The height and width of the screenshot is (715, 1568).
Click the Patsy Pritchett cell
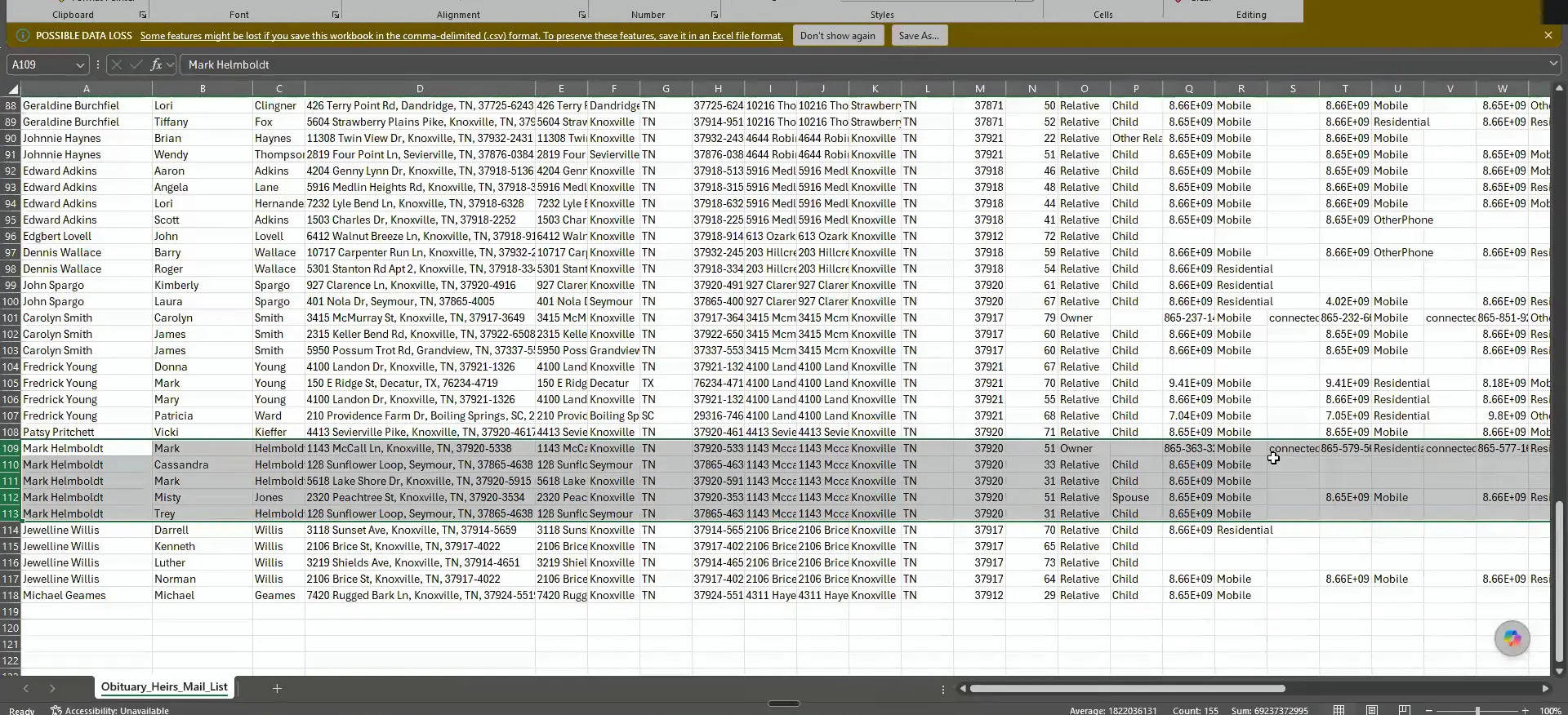pyautogui.click(x=87, y=432)
